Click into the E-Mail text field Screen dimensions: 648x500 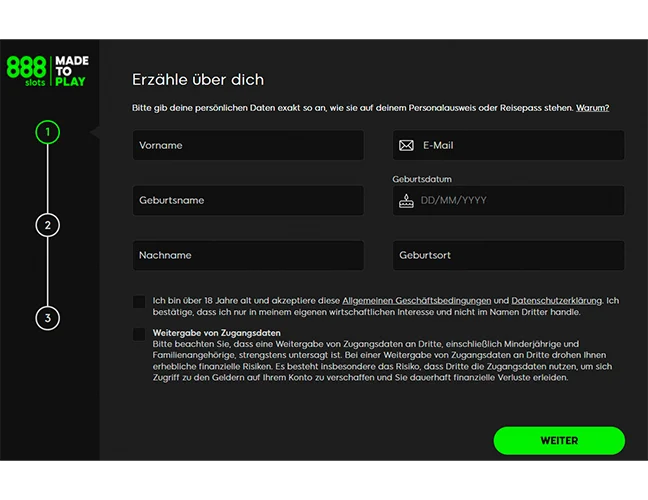[x=518, y=145]
